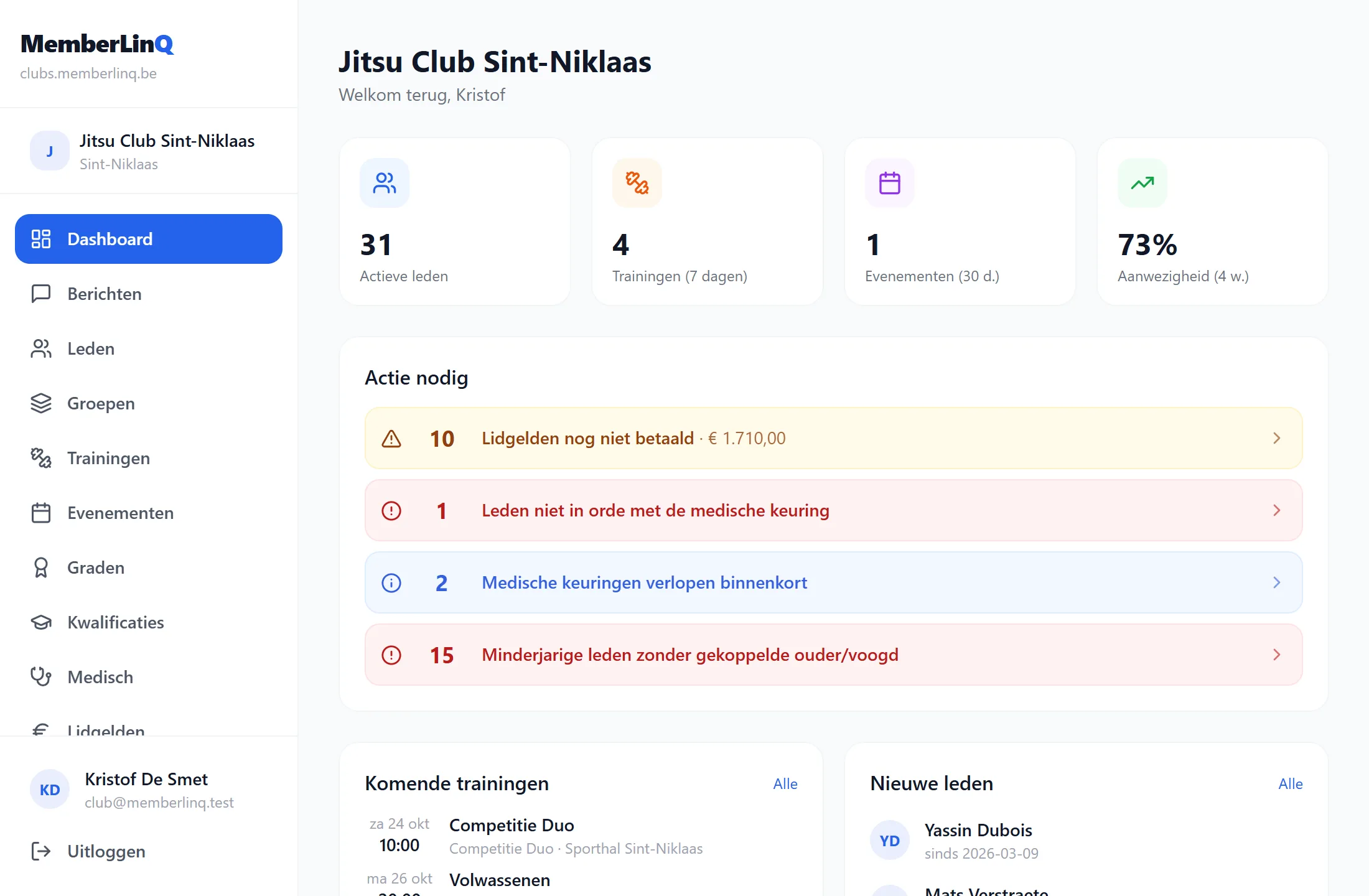Open the Graden section

coord(149,567)
